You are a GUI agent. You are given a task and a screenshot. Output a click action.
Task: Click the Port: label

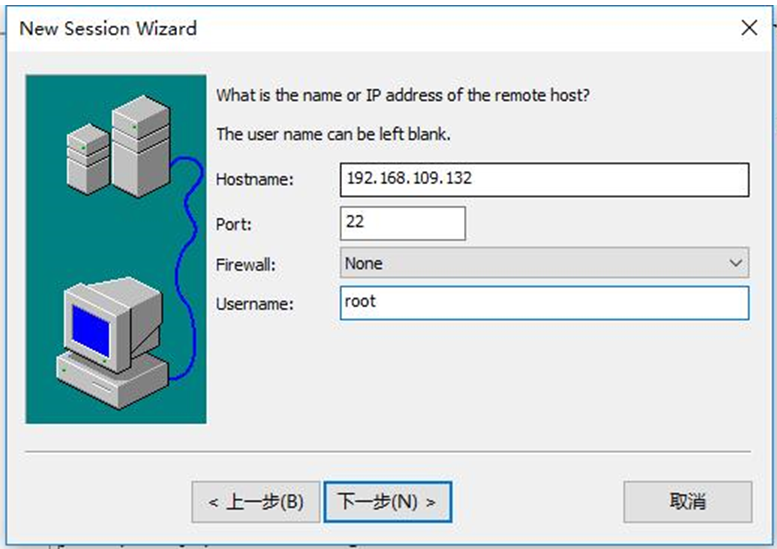(x=234, y=224)
